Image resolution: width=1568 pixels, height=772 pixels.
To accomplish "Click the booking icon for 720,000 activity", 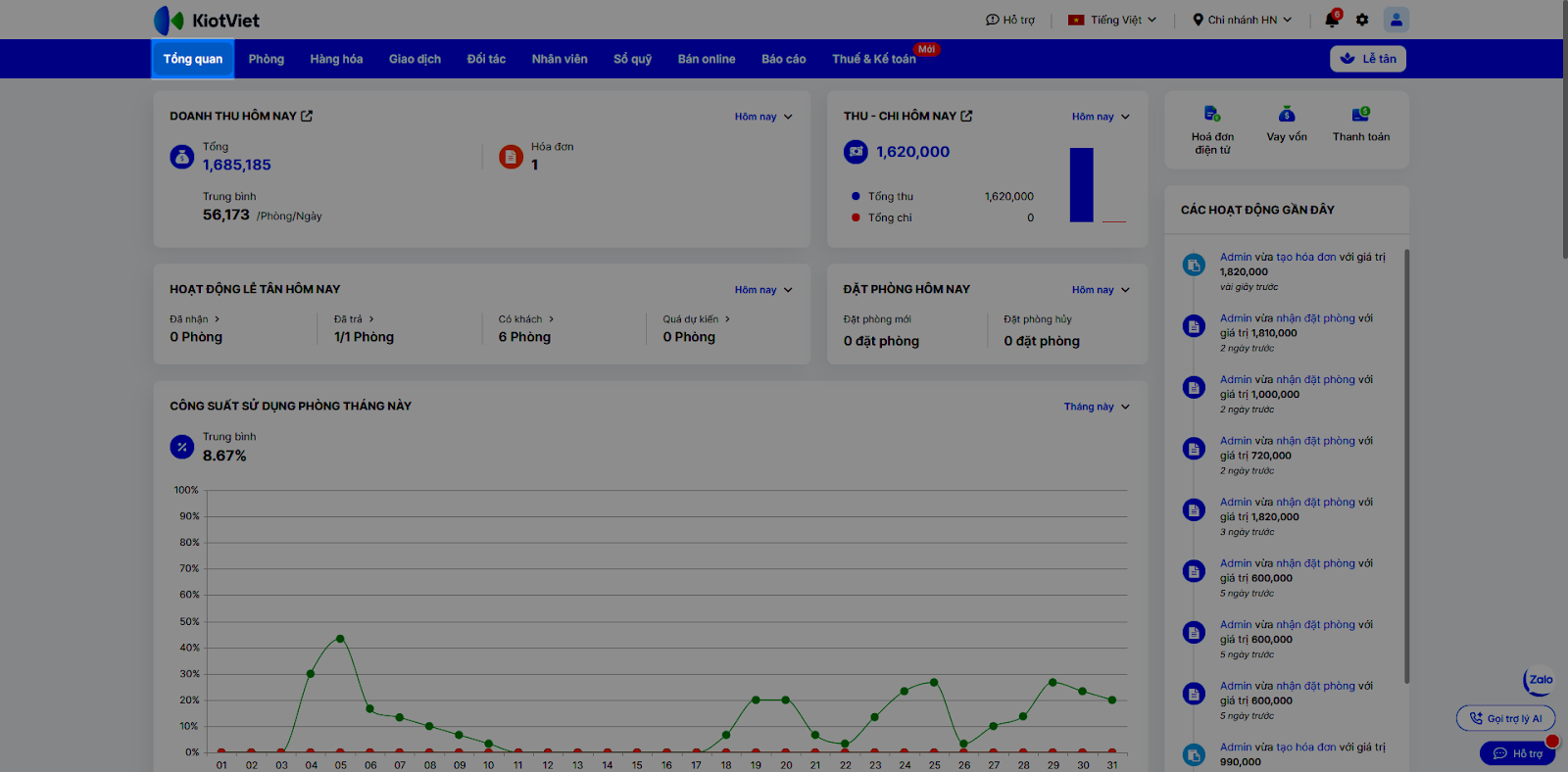I will pos(1194,449).
